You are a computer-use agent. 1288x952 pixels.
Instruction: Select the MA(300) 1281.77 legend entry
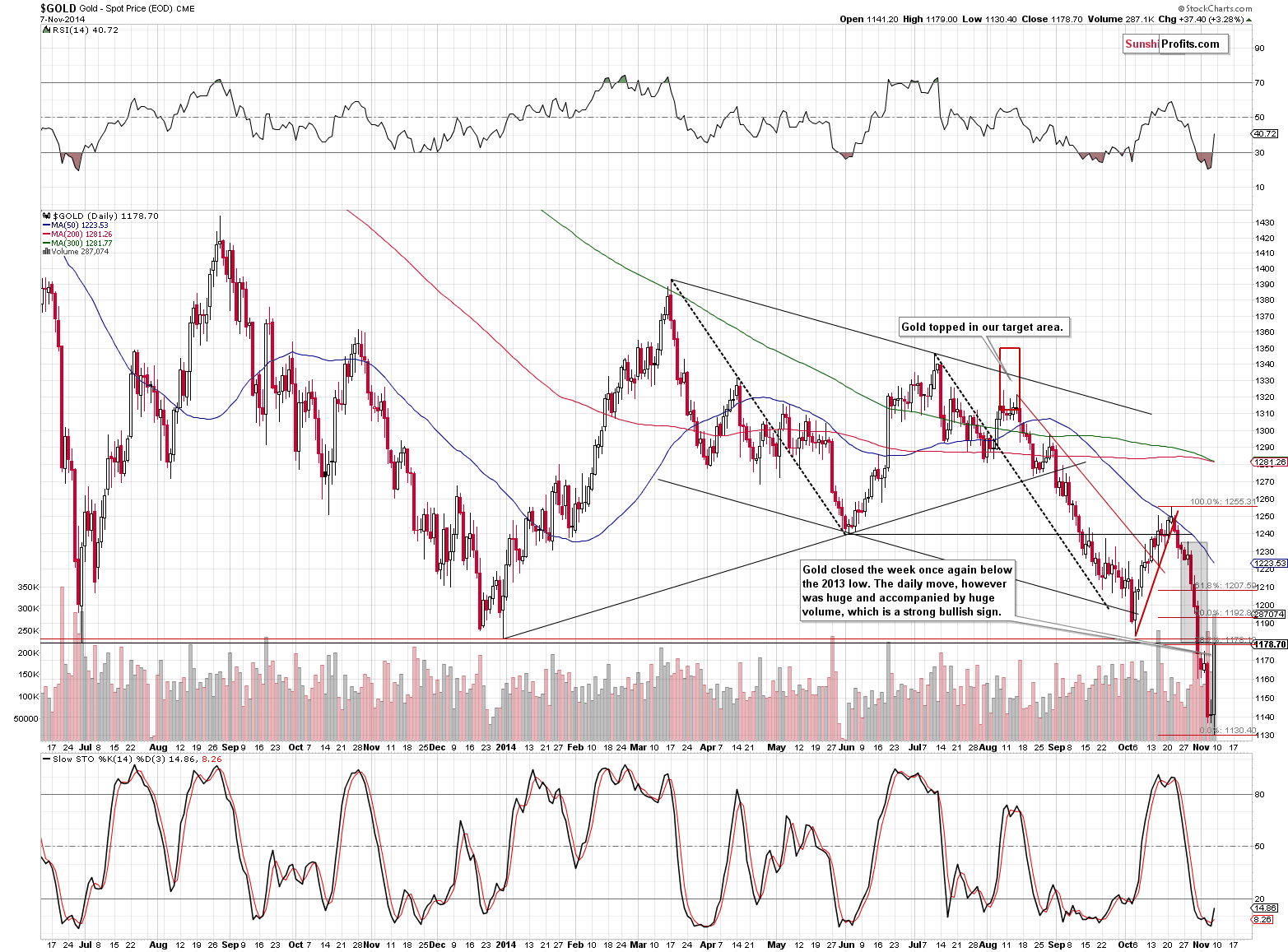tap(77, 244)
